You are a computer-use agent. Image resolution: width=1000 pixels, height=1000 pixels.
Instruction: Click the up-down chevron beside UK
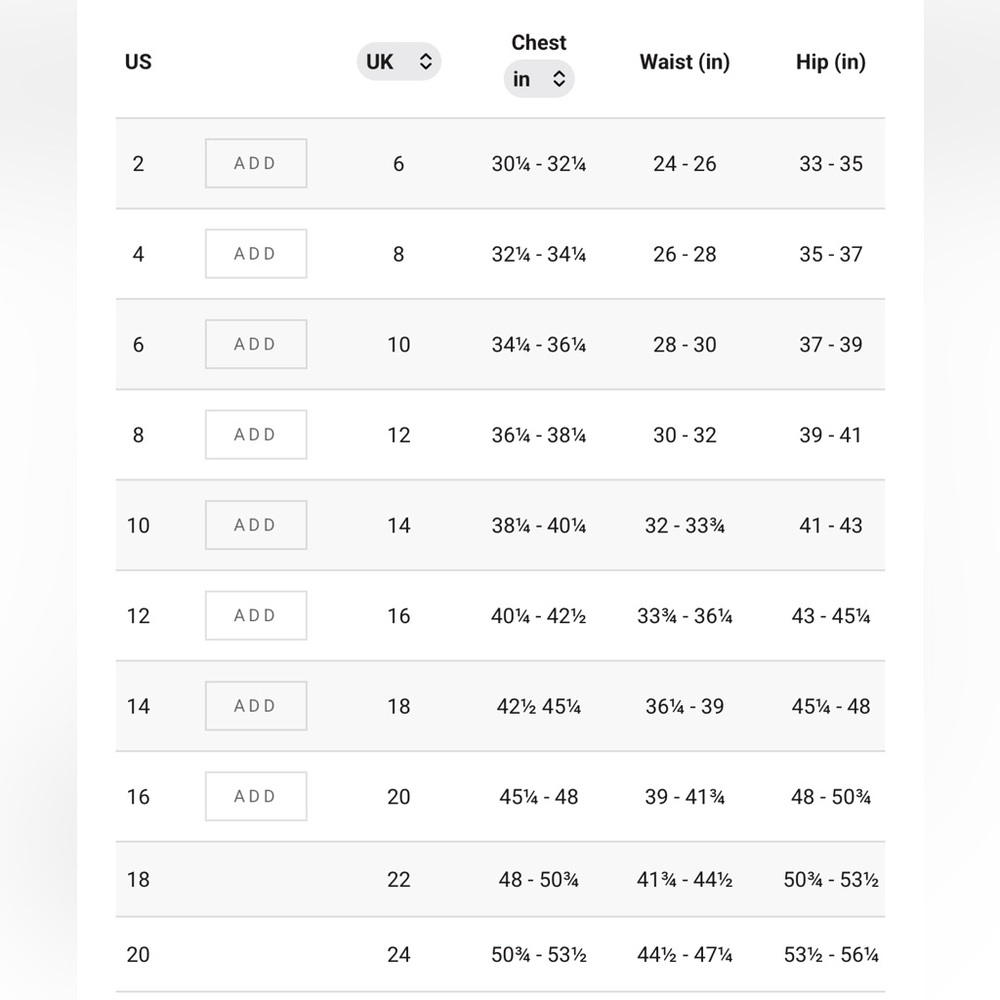pyautogui.click(x=425, y=62)
